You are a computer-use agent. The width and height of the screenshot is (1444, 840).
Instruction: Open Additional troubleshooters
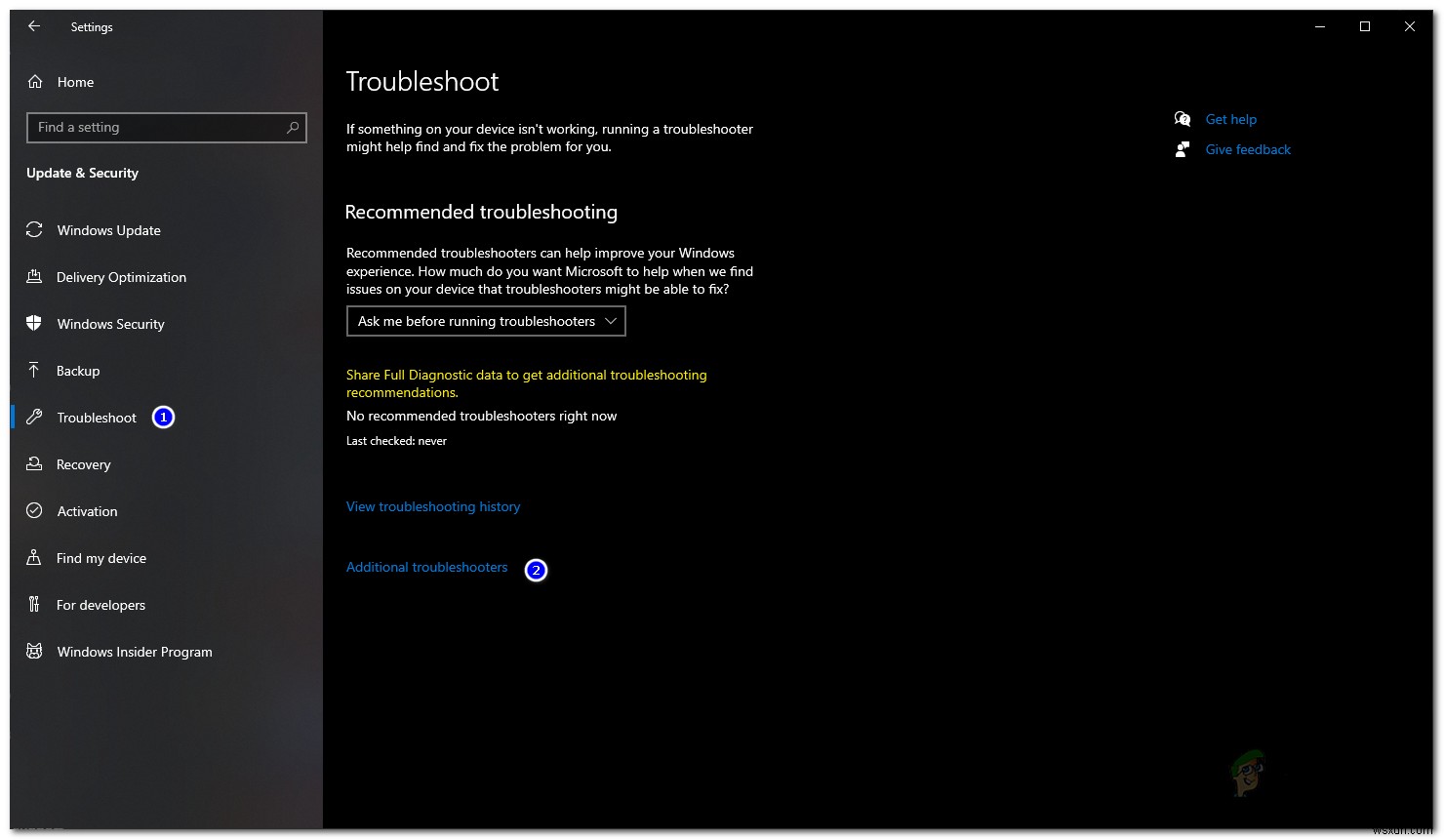(426, 566)
